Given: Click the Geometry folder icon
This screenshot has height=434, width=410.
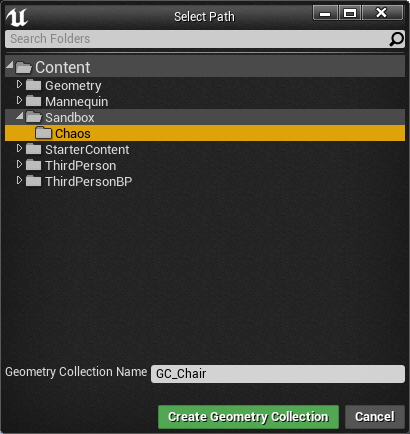Looking at the screenshot, I should [33, 85].
